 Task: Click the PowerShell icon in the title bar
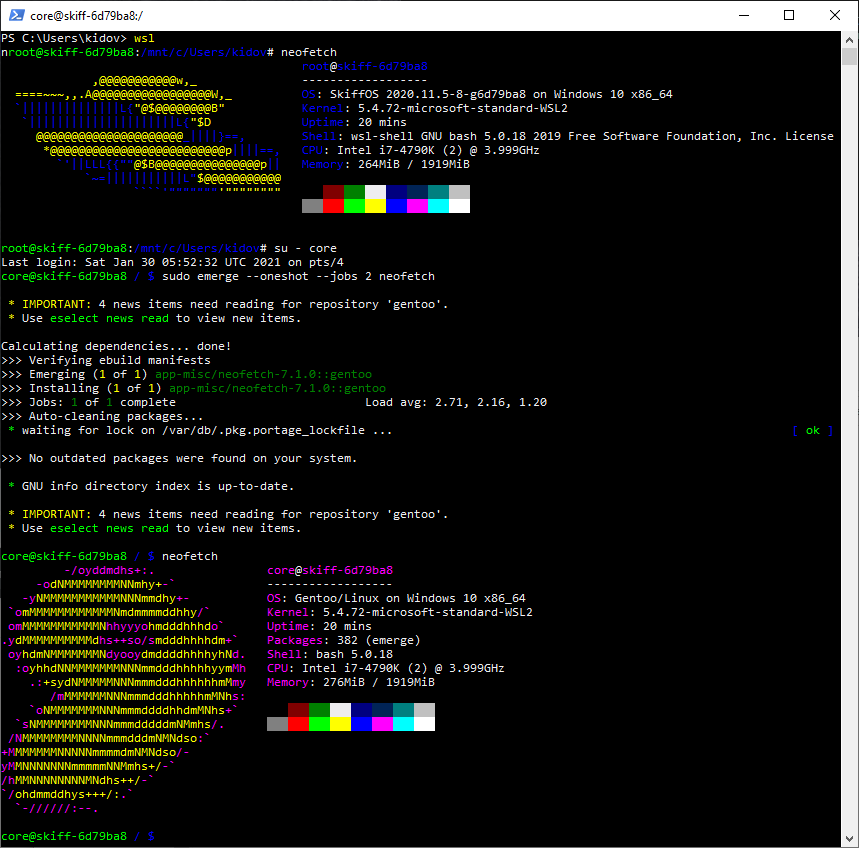point(16,15)
